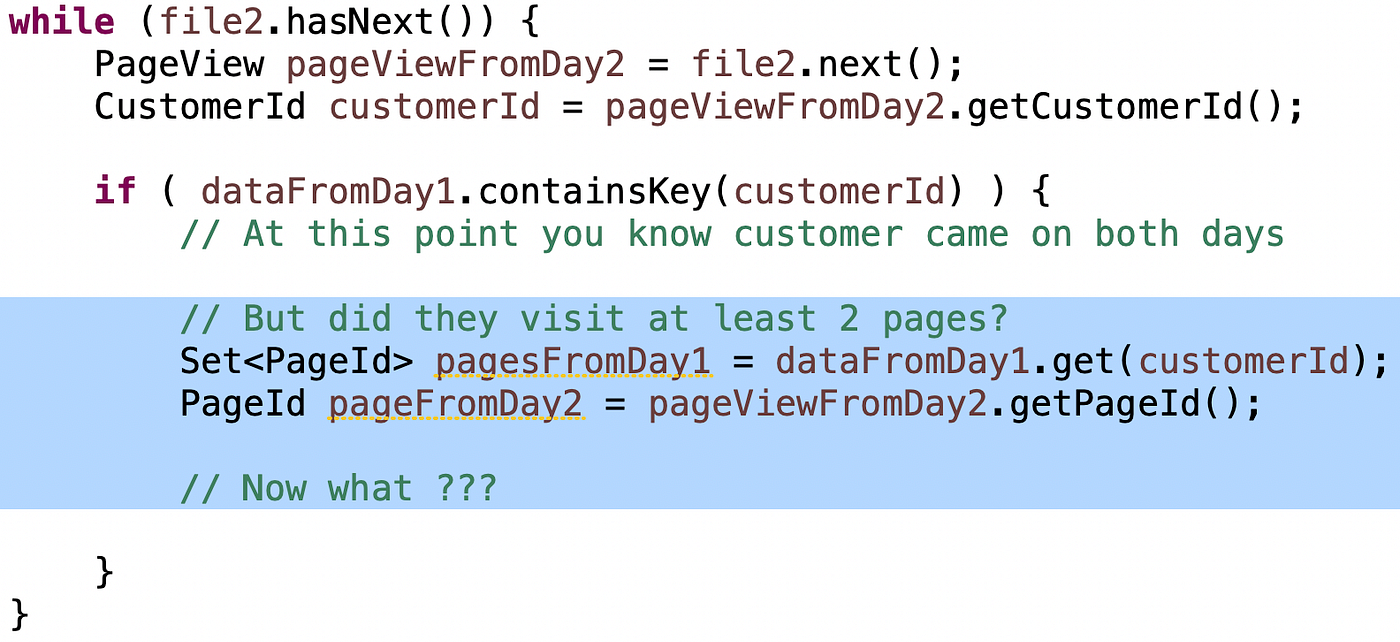Image resolution: width=1400 pixels, height=642 pixels.
Task: Click the comment '// Now what ???'
Action: 338,488
